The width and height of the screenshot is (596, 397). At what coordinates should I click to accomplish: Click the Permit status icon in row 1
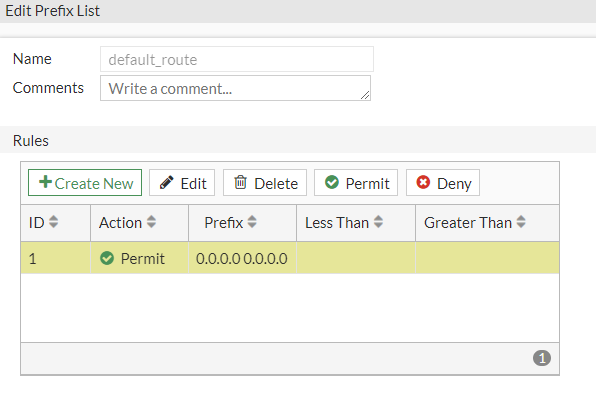107,258
